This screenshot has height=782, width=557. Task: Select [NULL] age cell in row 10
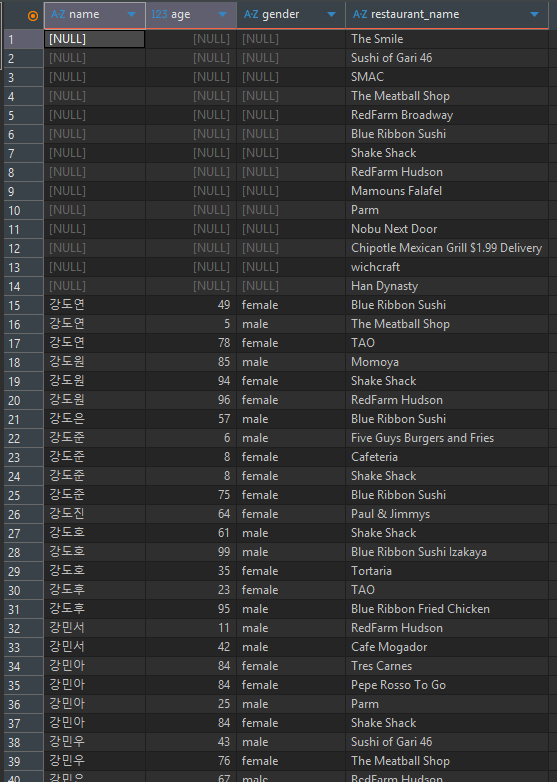coord(191,210)
